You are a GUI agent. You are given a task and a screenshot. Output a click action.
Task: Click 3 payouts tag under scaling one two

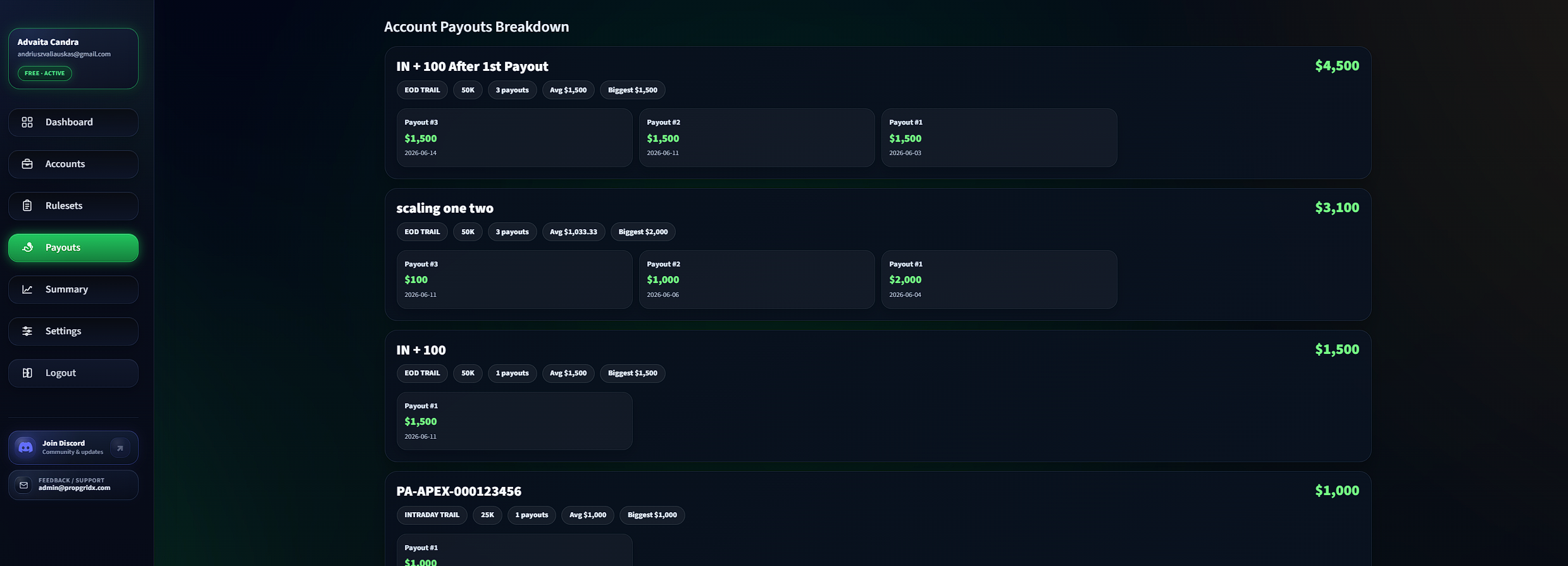click(512, 232)
